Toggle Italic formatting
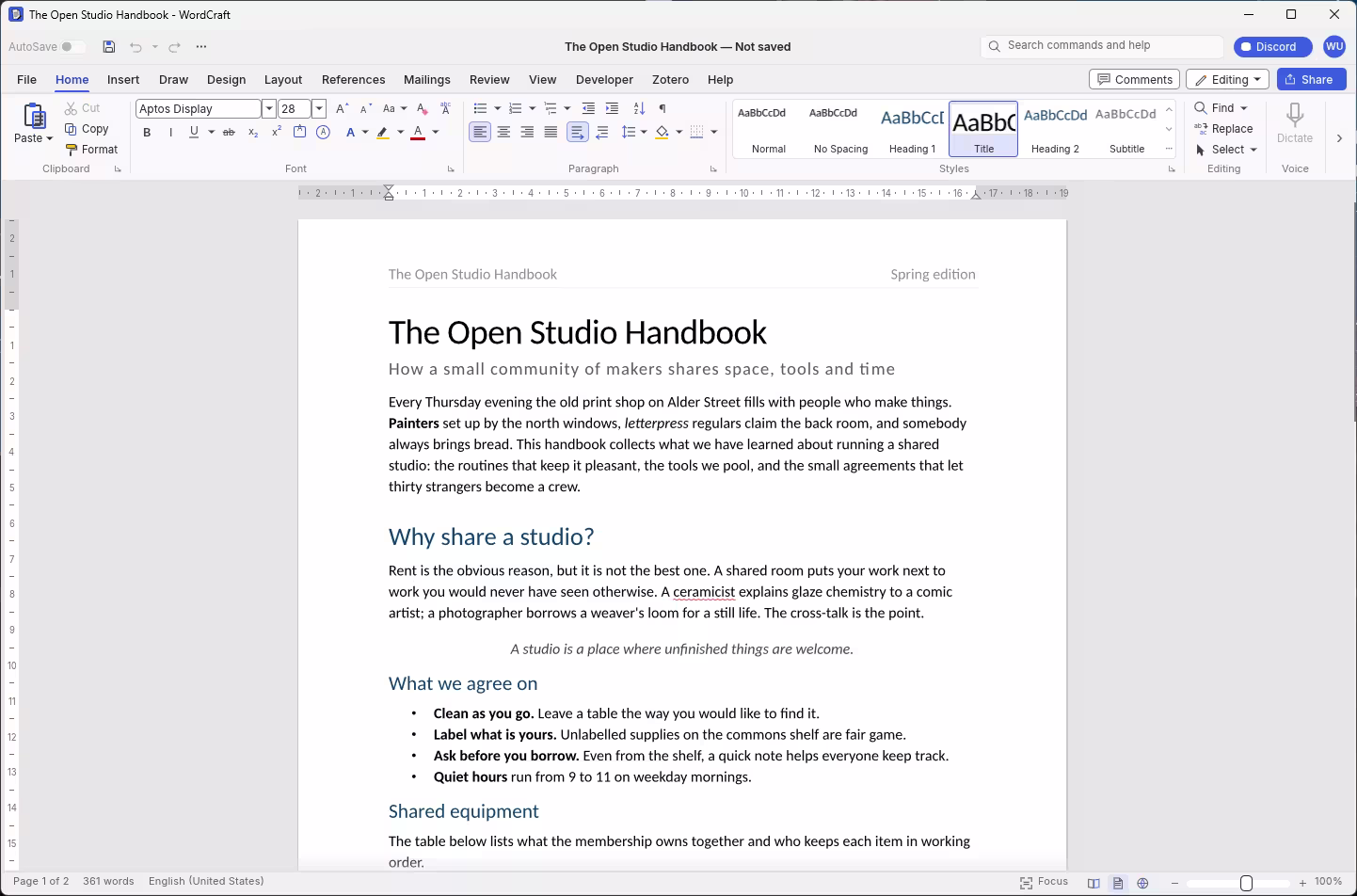Screen dimensions: 1357x896 pyautogui.click(x=170, y=133)
